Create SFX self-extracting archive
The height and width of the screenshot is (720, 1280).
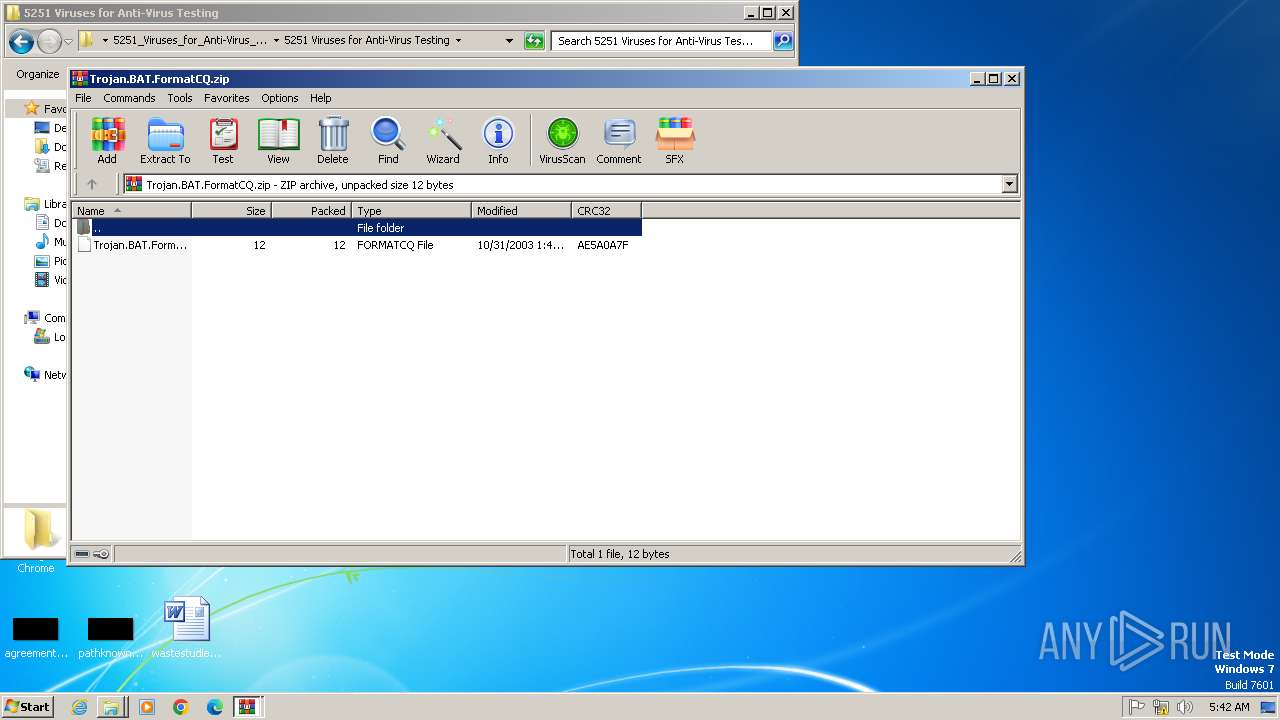[x=675, y=140]
